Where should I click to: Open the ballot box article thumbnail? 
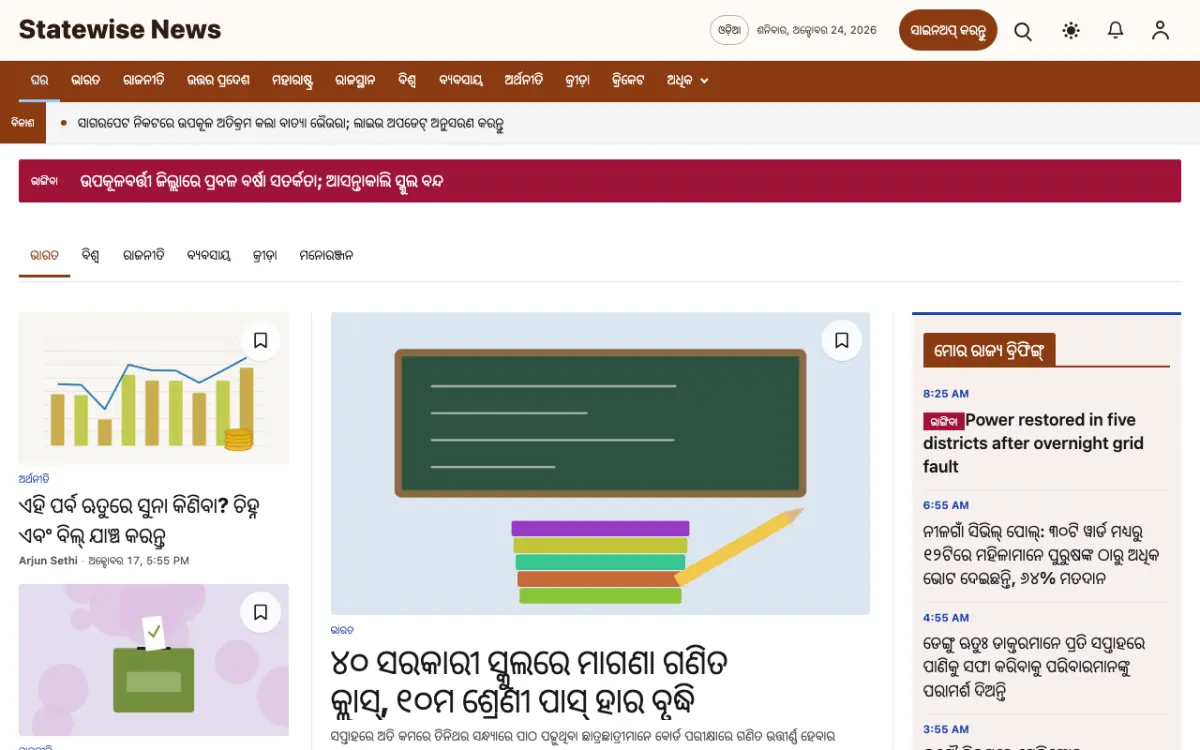click(x=154, y=661)
